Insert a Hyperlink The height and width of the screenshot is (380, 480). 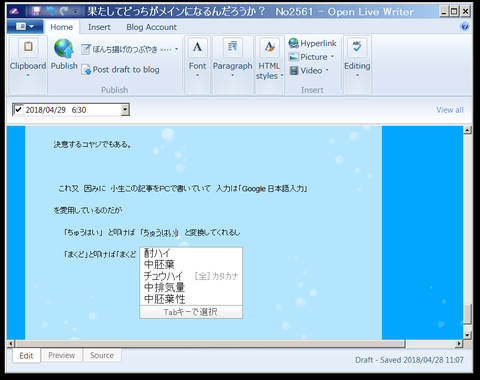[x=313, y=43]
